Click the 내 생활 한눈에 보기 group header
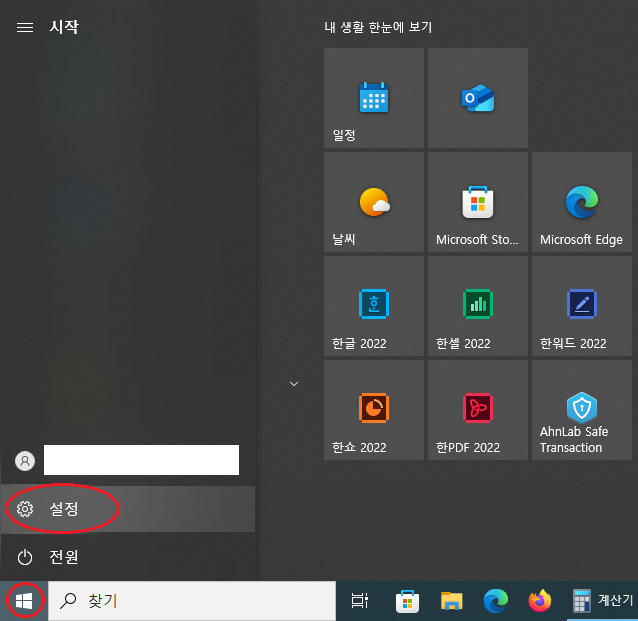638x621 pixels. [x=378, y=27]
